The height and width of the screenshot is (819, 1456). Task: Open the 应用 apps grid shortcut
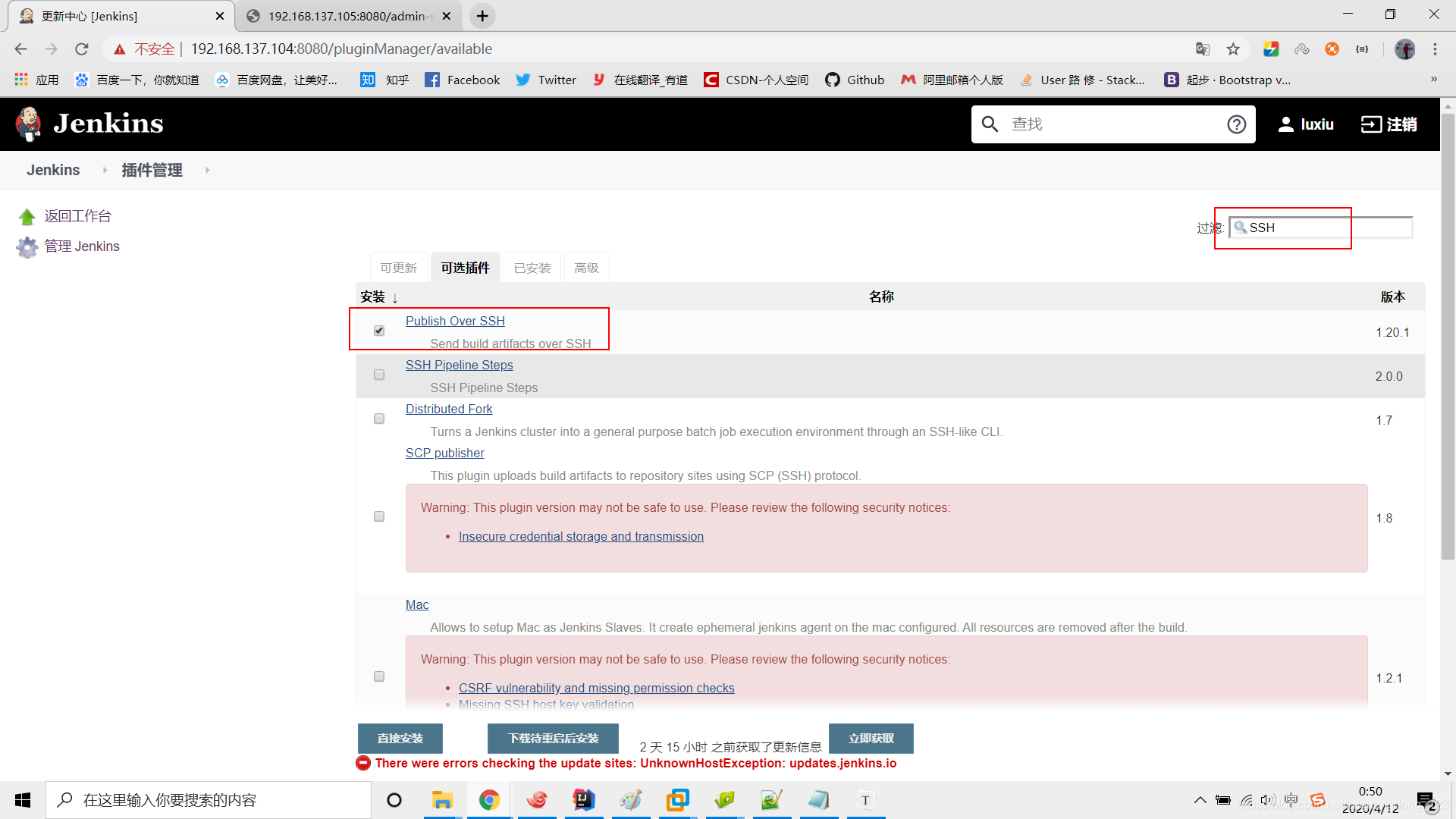[36, 80]
